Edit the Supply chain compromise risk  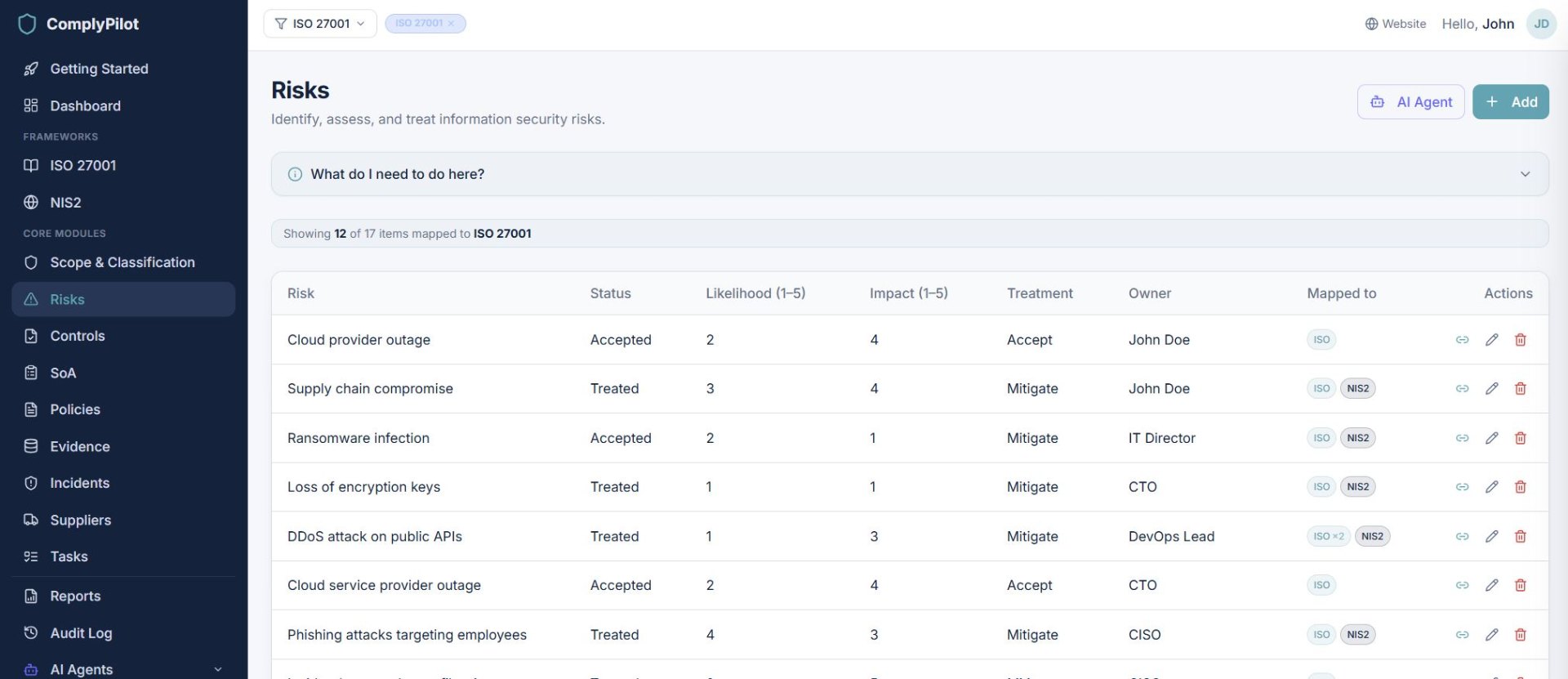pos(1491,389)
